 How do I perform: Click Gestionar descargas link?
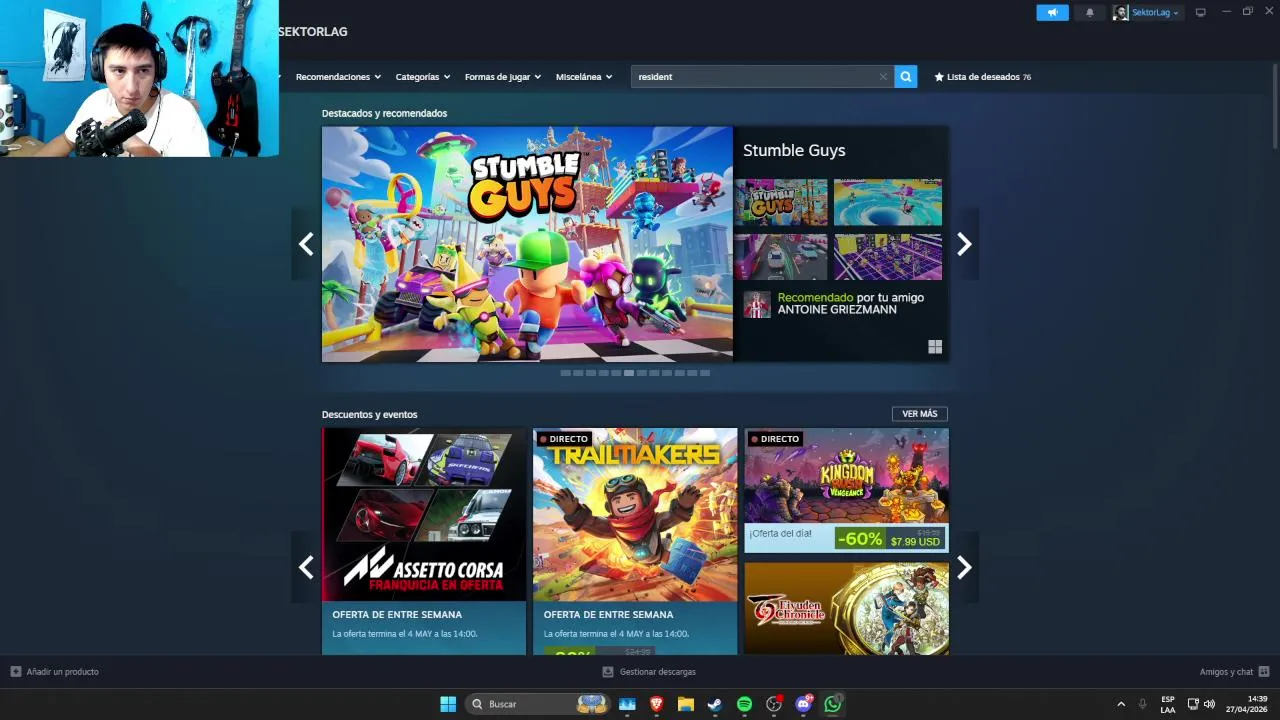(657, 672)
